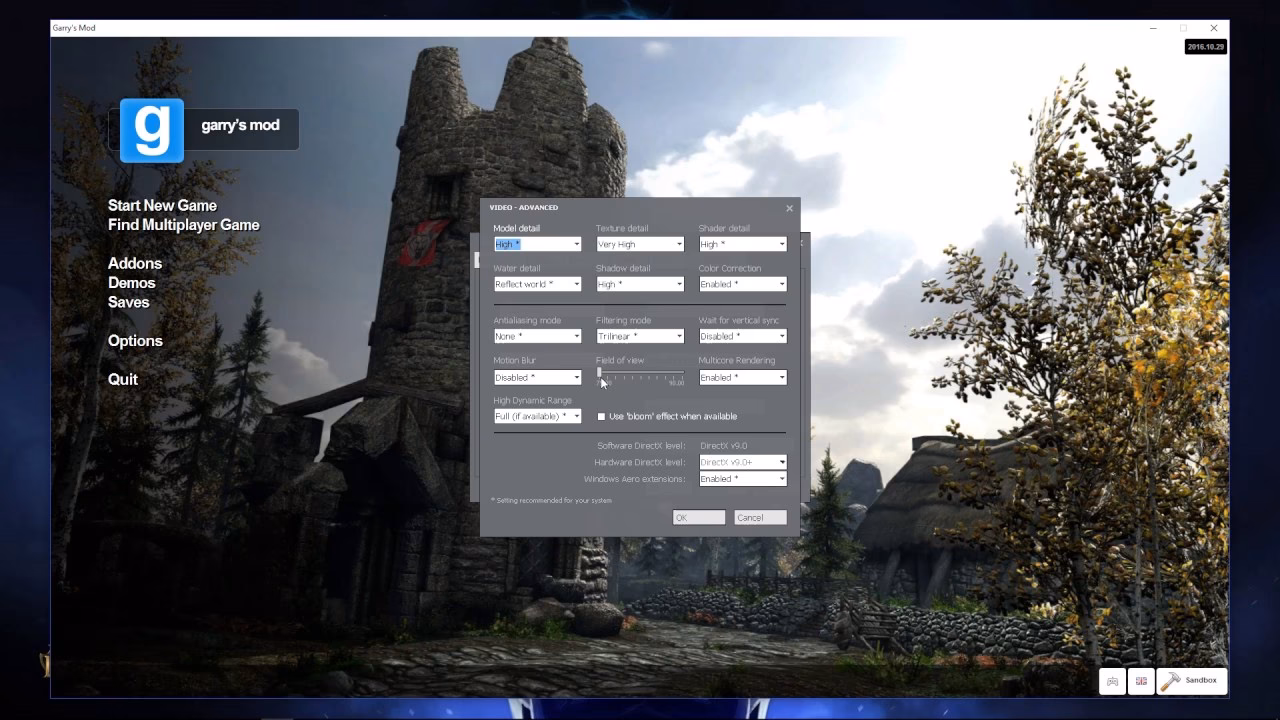1280x720 pixels.
Task: Open the Texture detail dropdown
Action: (x=640, y=244)
